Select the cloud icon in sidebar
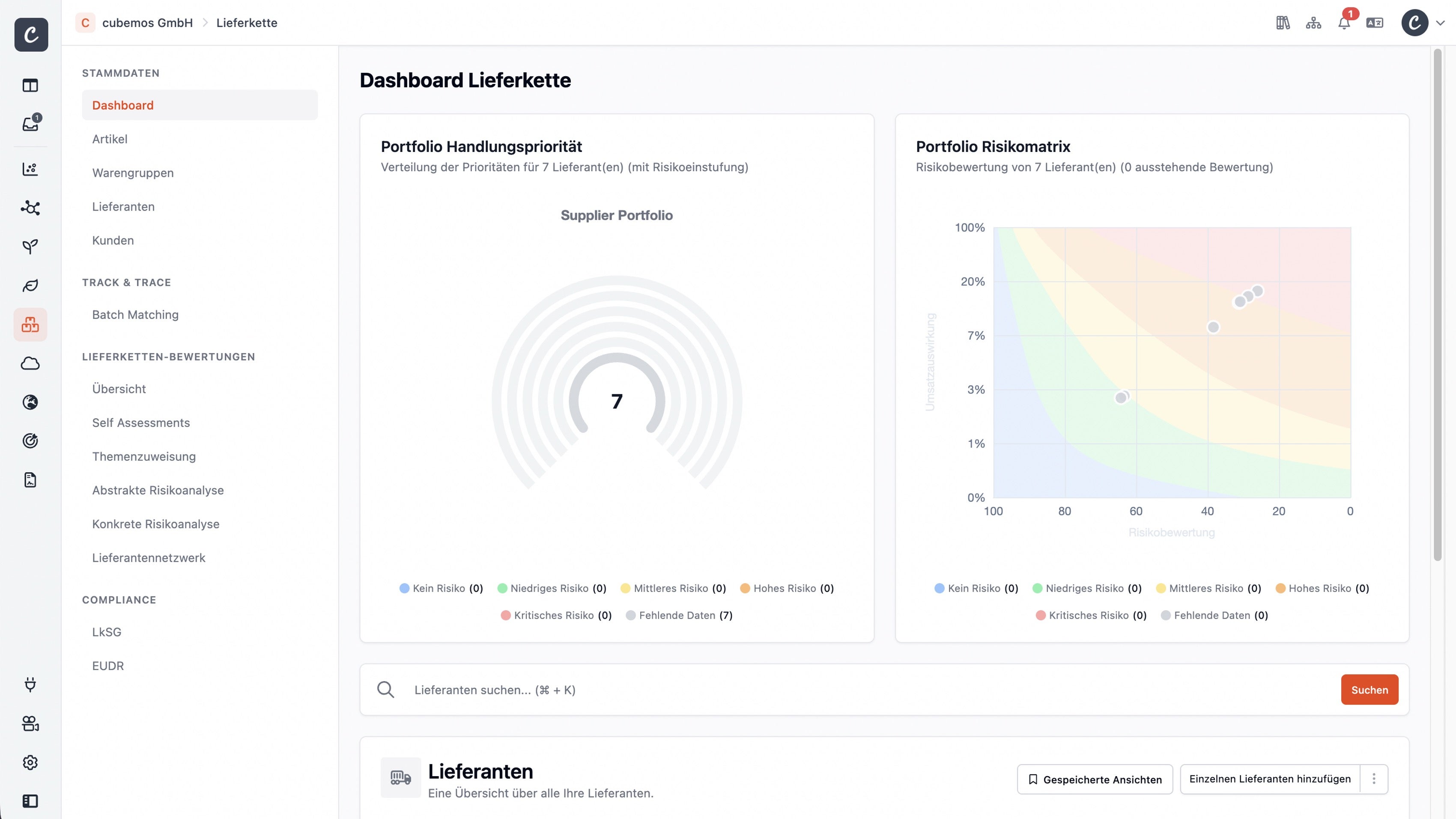 [30, 363]
